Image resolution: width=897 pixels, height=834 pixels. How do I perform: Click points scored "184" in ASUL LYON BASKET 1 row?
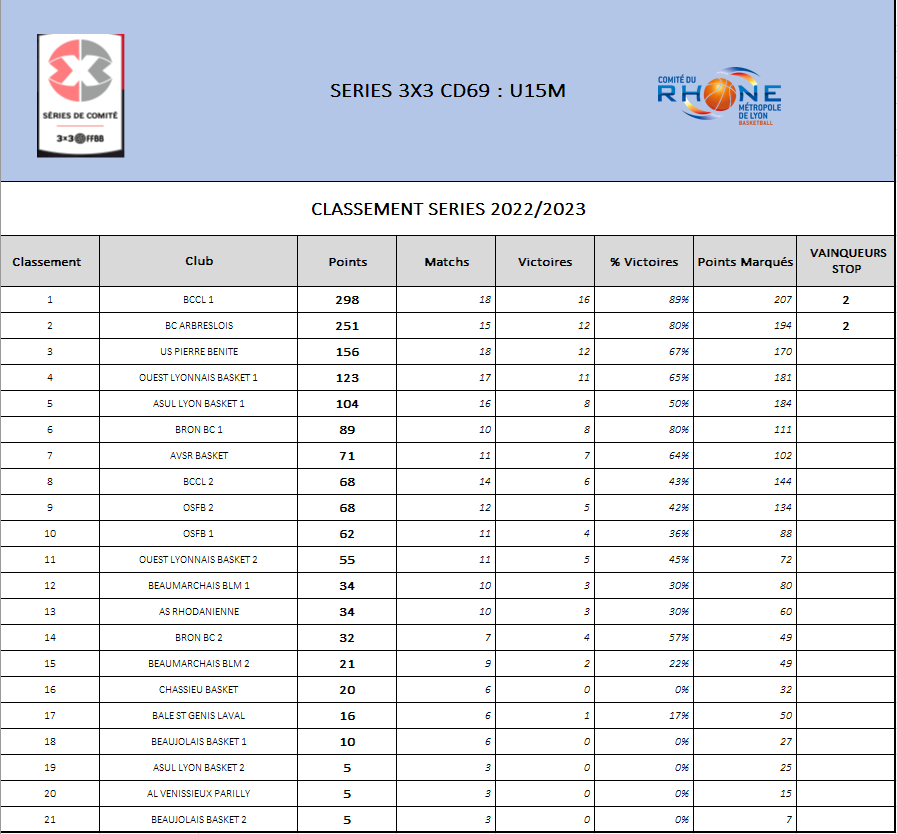(x=783, y=404)
